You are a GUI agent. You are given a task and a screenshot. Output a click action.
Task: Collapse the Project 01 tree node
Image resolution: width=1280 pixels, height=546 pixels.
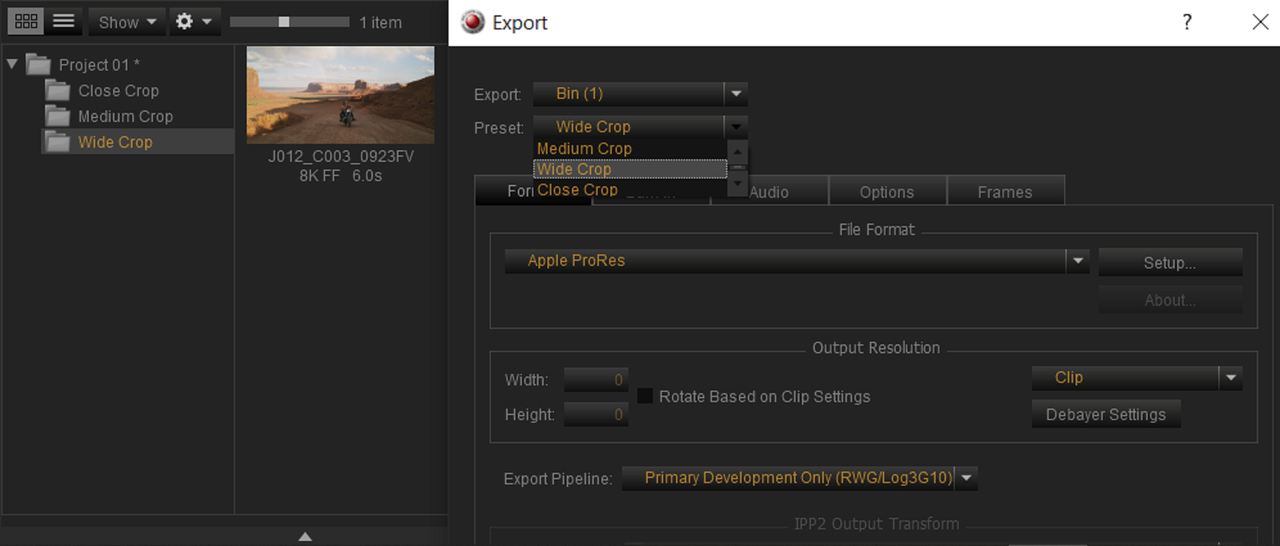pos(12,65)
